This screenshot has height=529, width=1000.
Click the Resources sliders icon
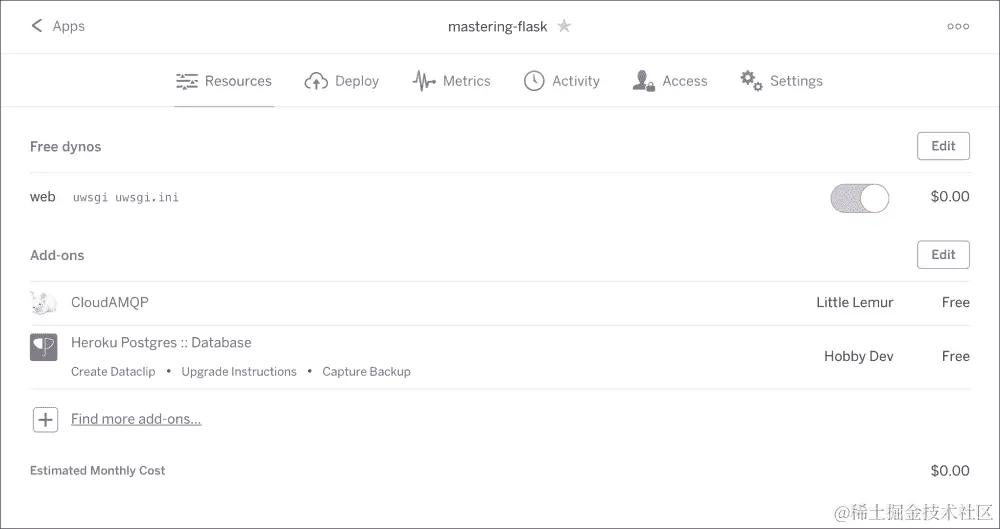coord(187,81)
